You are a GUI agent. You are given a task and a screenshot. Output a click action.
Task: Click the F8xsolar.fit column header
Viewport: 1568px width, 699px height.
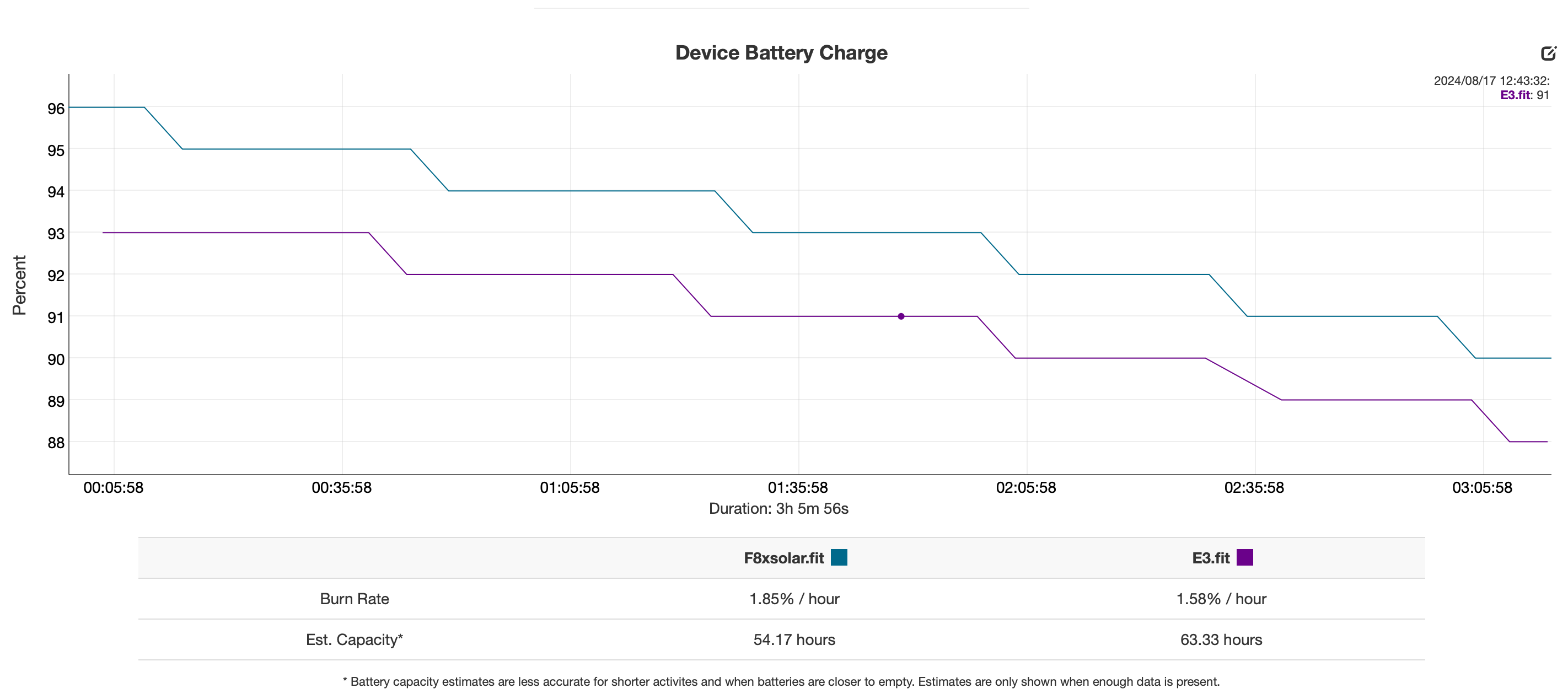click(783, 558)
